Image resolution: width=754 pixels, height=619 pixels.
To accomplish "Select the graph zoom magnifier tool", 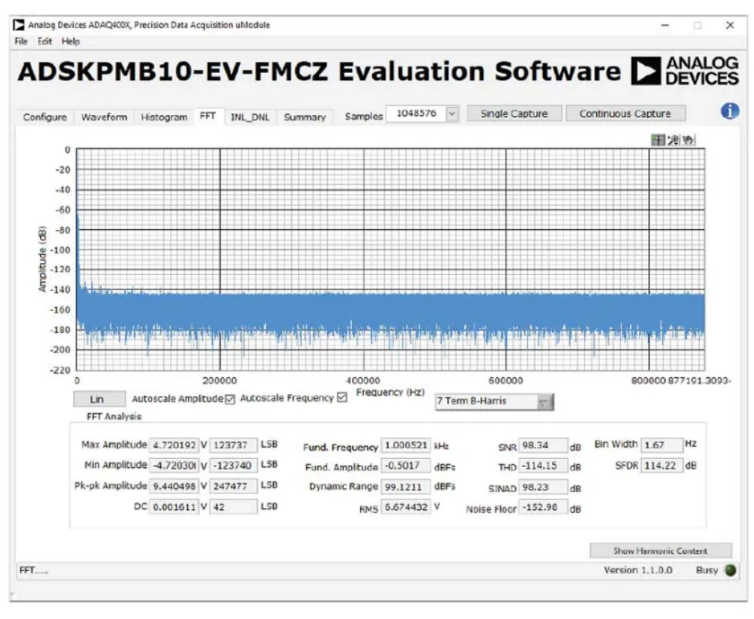I will [673, 140].
